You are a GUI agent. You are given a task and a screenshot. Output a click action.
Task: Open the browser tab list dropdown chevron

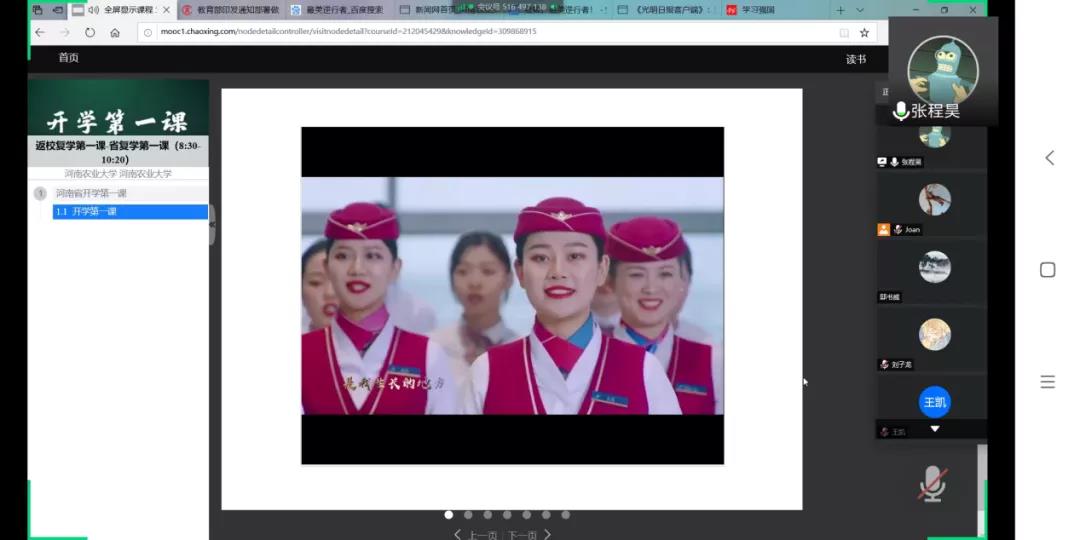pyautogui.click(x=859, y=10)
